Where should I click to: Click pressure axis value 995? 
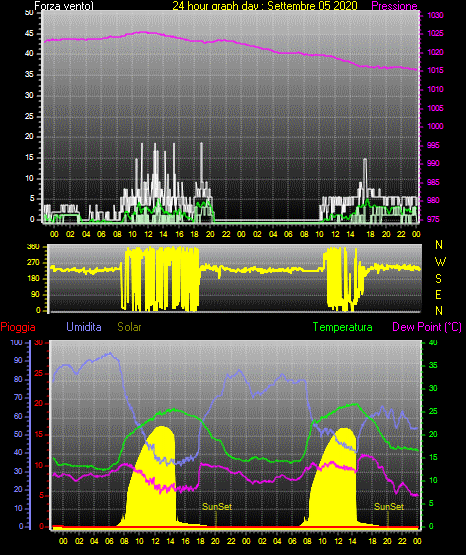(433, 145)
